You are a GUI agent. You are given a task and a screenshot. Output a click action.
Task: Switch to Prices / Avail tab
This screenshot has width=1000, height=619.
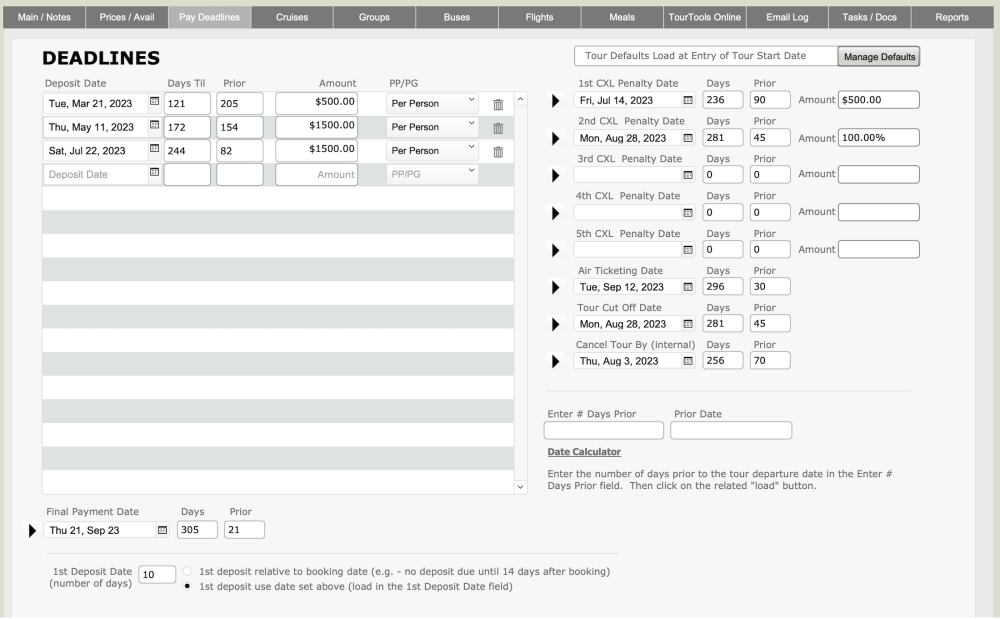tap(127, 17)
